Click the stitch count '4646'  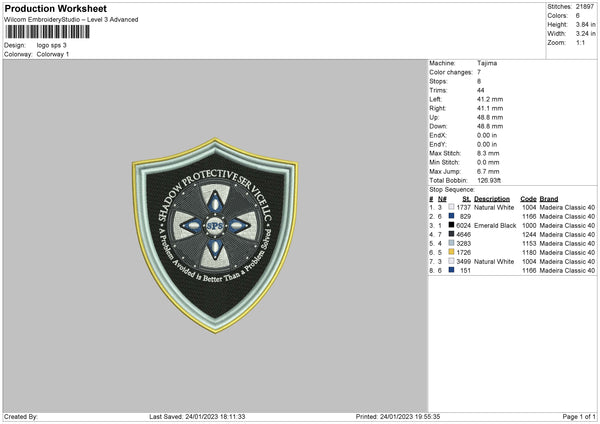(x=463, y=234)
